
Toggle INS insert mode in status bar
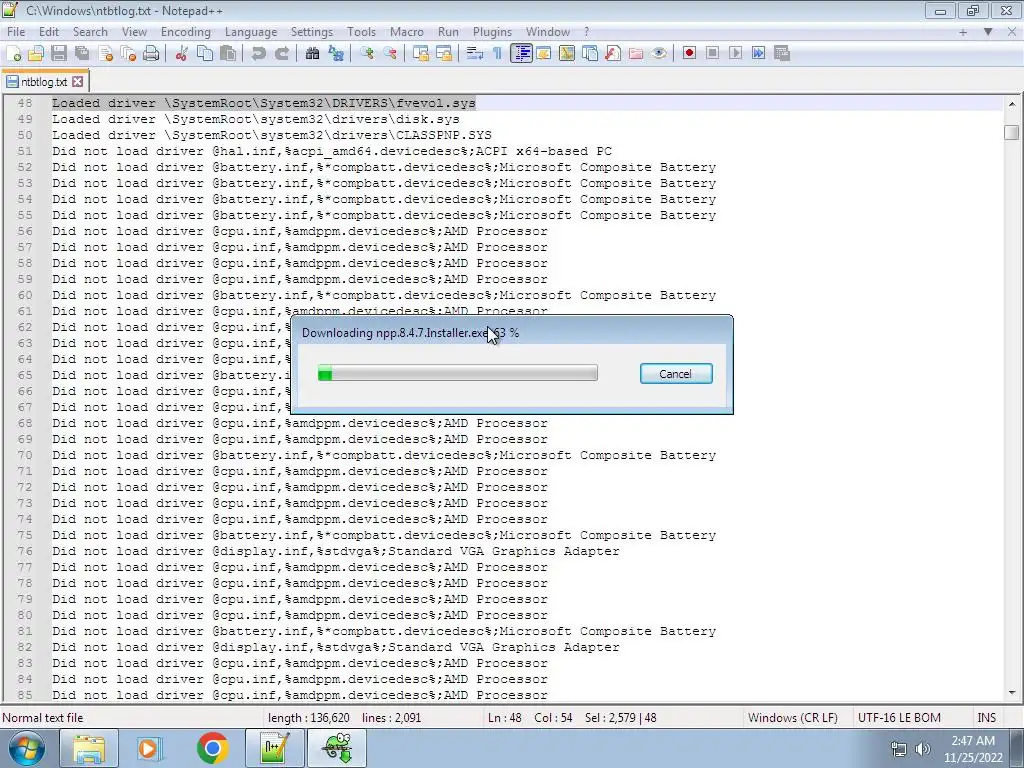tap(986, 718)
